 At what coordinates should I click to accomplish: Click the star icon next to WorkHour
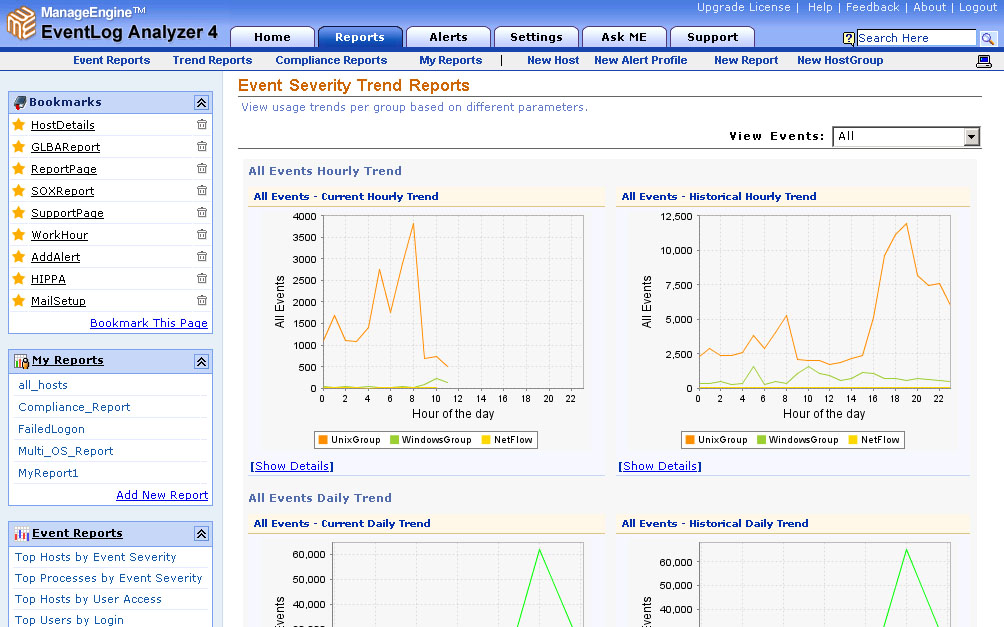coord(19,234)
